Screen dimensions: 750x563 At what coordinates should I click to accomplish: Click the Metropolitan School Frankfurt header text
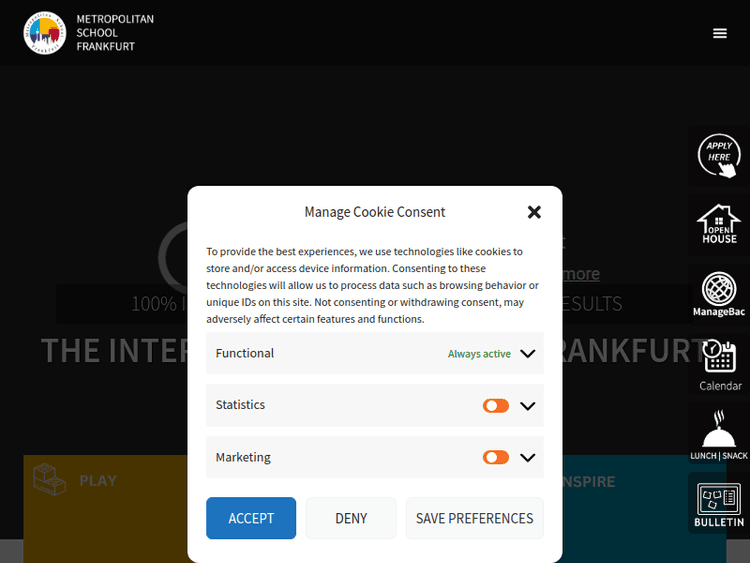[x=115, y=33]
